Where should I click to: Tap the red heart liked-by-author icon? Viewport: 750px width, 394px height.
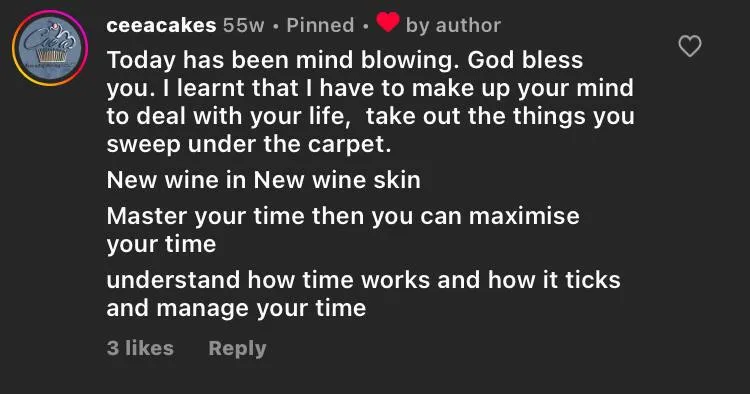click(387, 22)
